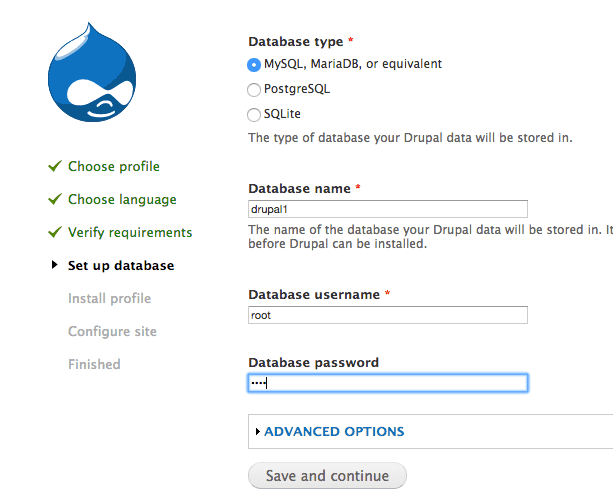This screenshot has height=494, width=613.
Task: Click inside the Database password field
Action: tap(388, 383)
